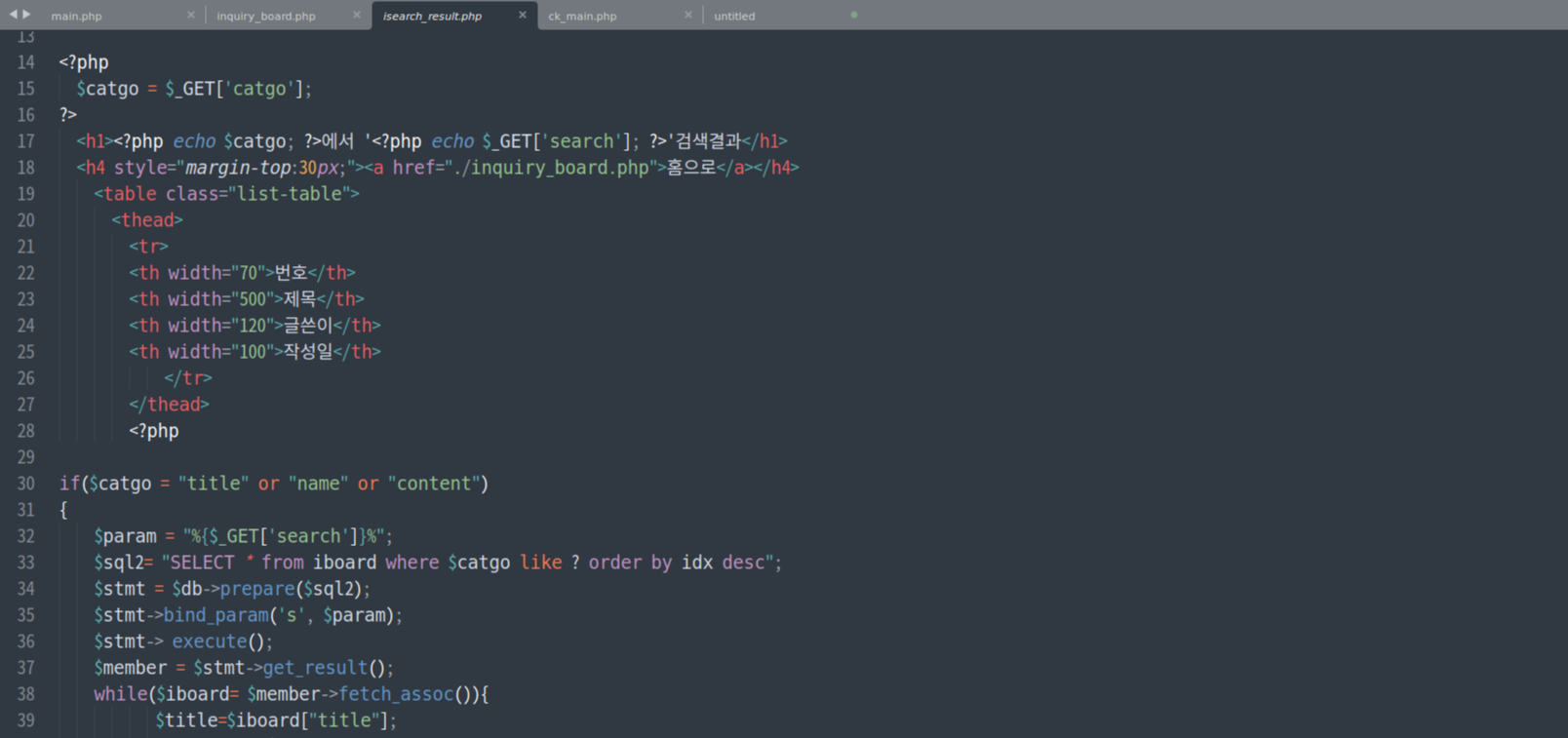Click the execute() call on line 36

pos(218,641)
